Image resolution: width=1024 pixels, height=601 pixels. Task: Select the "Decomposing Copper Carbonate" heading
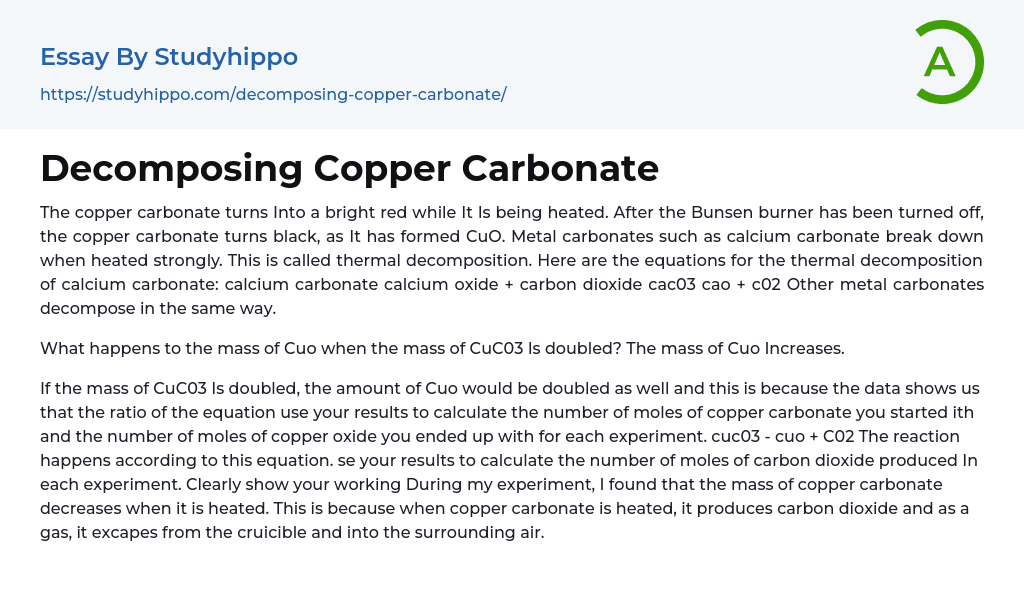pyautogui.click(x=349, y=168)
